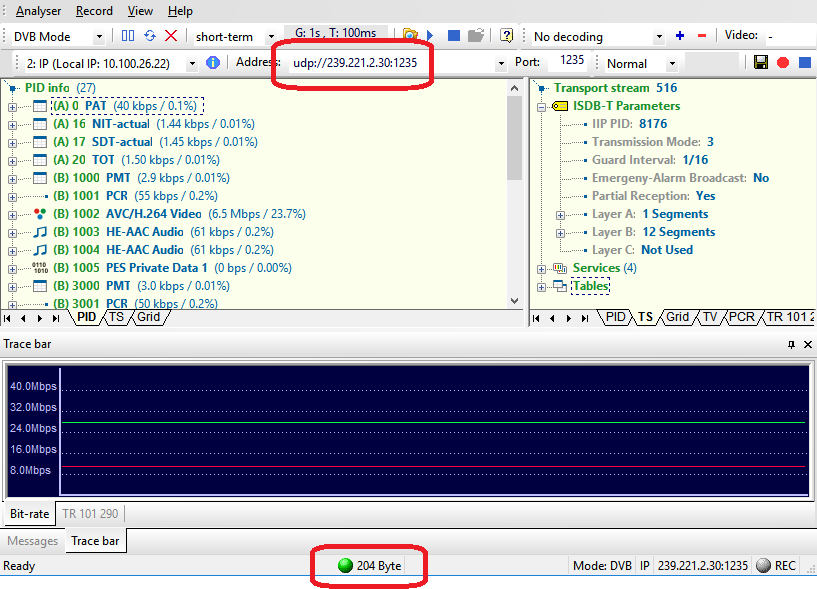This screenshot has height=589, width=817.
Task: Open the No decoding dropdown
Action: click(659, 36)
